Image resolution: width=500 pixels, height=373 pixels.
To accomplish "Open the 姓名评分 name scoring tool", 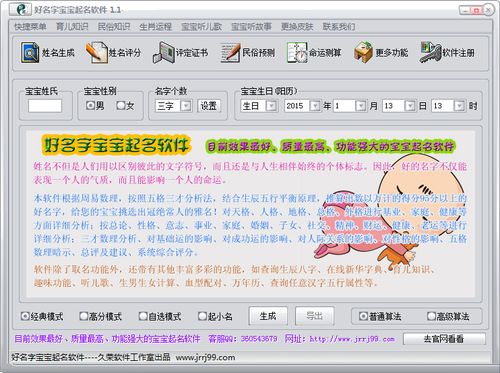I will tap(113, 53).
